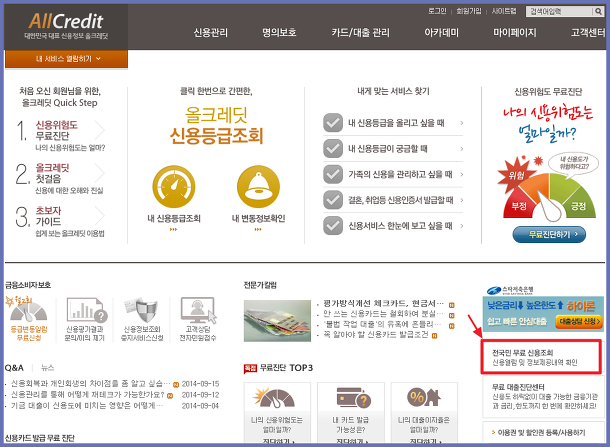Screen dimensions: 610x447
Task: Click the 금융소비자보호 heading
Action: click(28, 285)
